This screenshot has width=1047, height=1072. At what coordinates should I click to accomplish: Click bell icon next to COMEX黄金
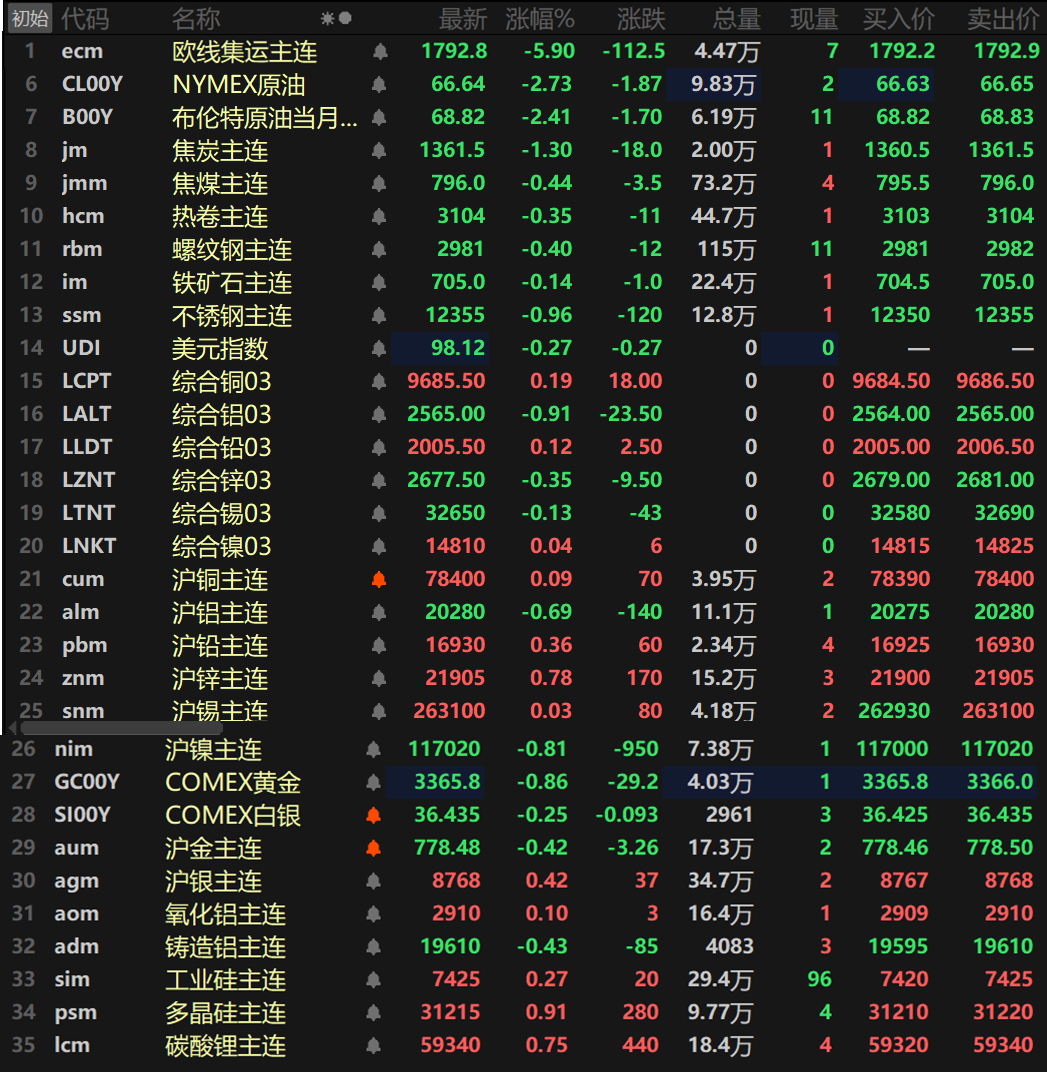tap(373, 783)
